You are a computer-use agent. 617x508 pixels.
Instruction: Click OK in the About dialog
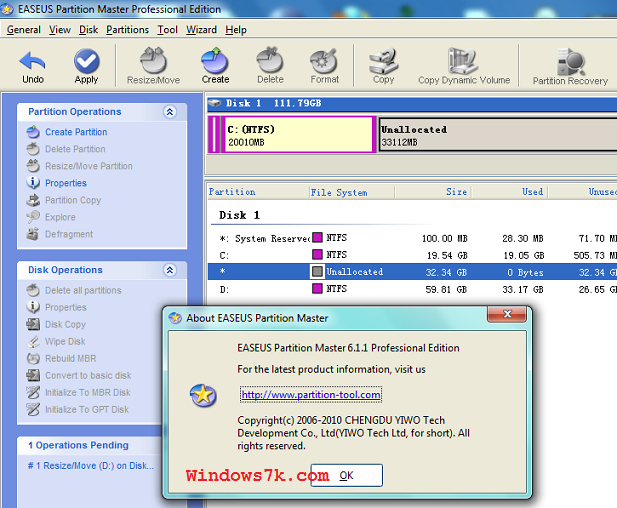(346, 475)
